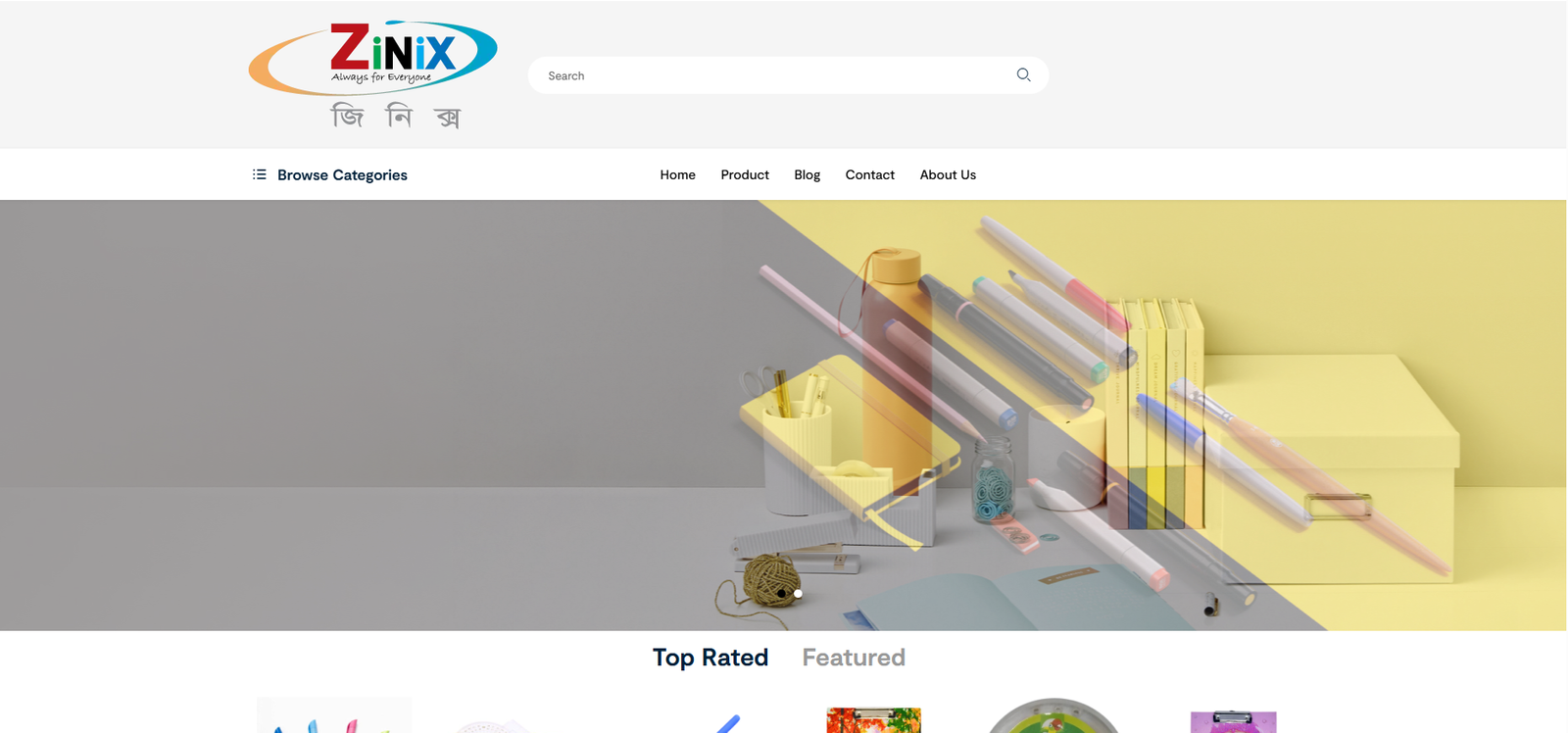Screen dimensions: 1568x733
Task: Open the Product menu item
Action: click(745, 174)
